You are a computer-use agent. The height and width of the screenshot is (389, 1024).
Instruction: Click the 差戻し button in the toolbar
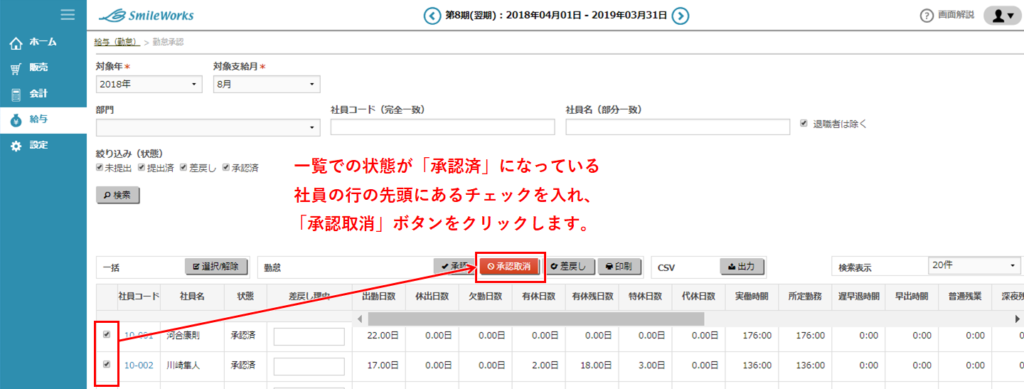pos(569,266)
